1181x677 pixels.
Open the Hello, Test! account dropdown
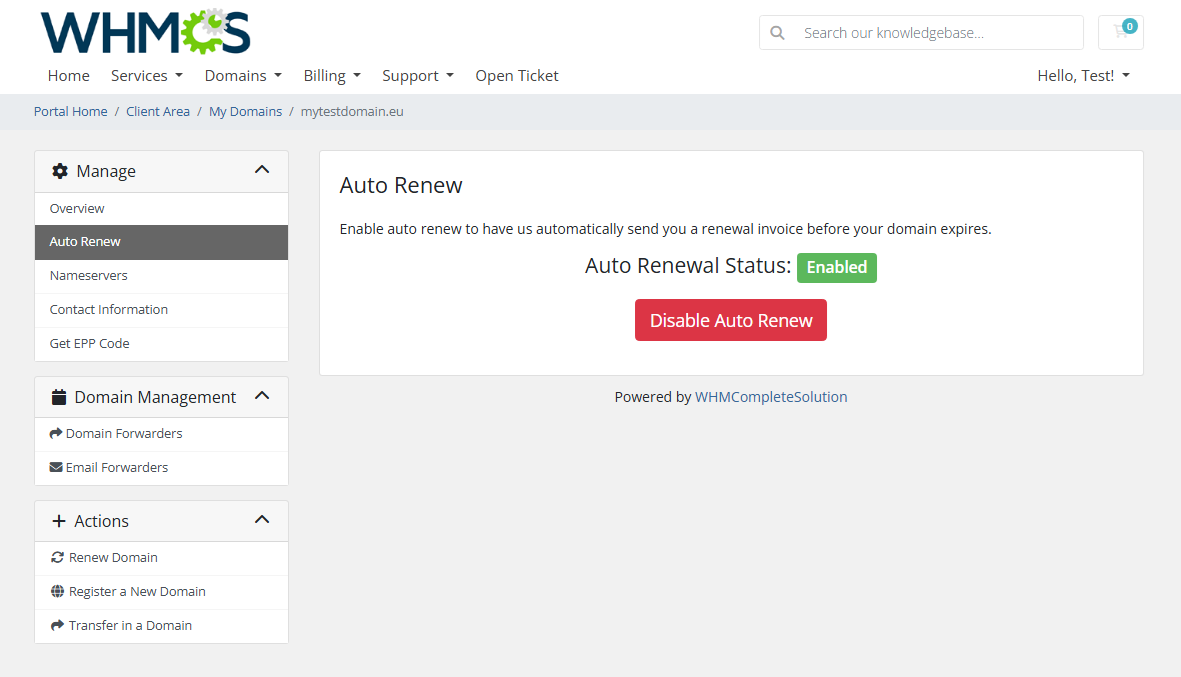[1084, 75]
